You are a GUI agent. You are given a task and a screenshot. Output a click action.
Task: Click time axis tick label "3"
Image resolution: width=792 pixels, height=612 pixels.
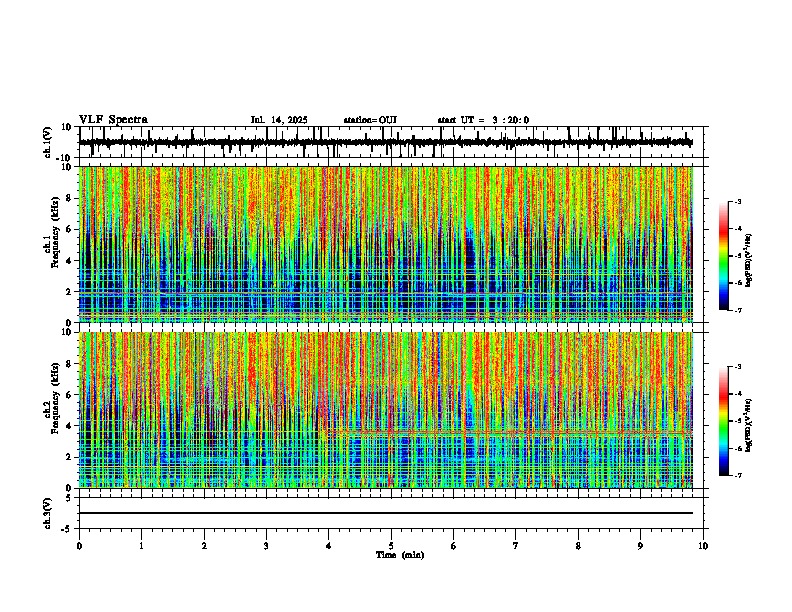(266, 546)
